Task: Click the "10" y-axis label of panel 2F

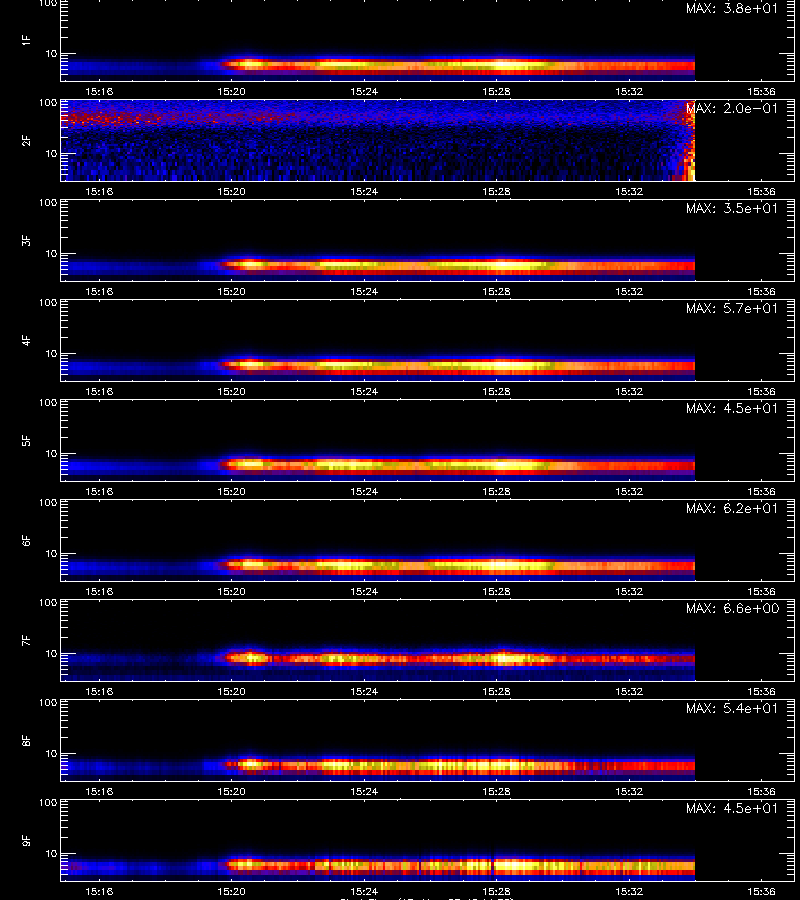Action: 52,153
